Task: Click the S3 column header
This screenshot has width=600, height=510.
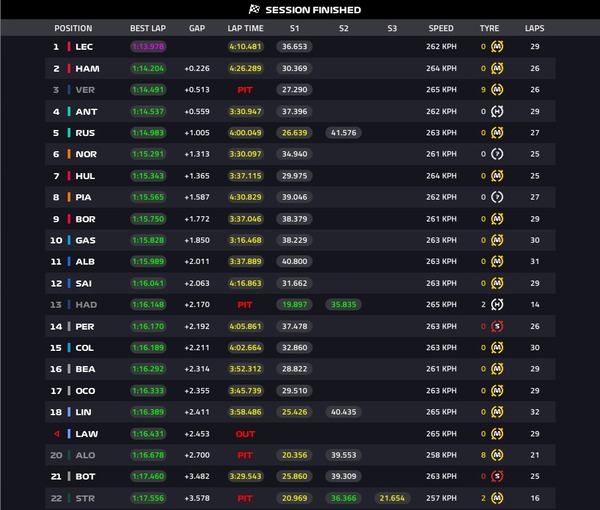Action: click(392, 28)
